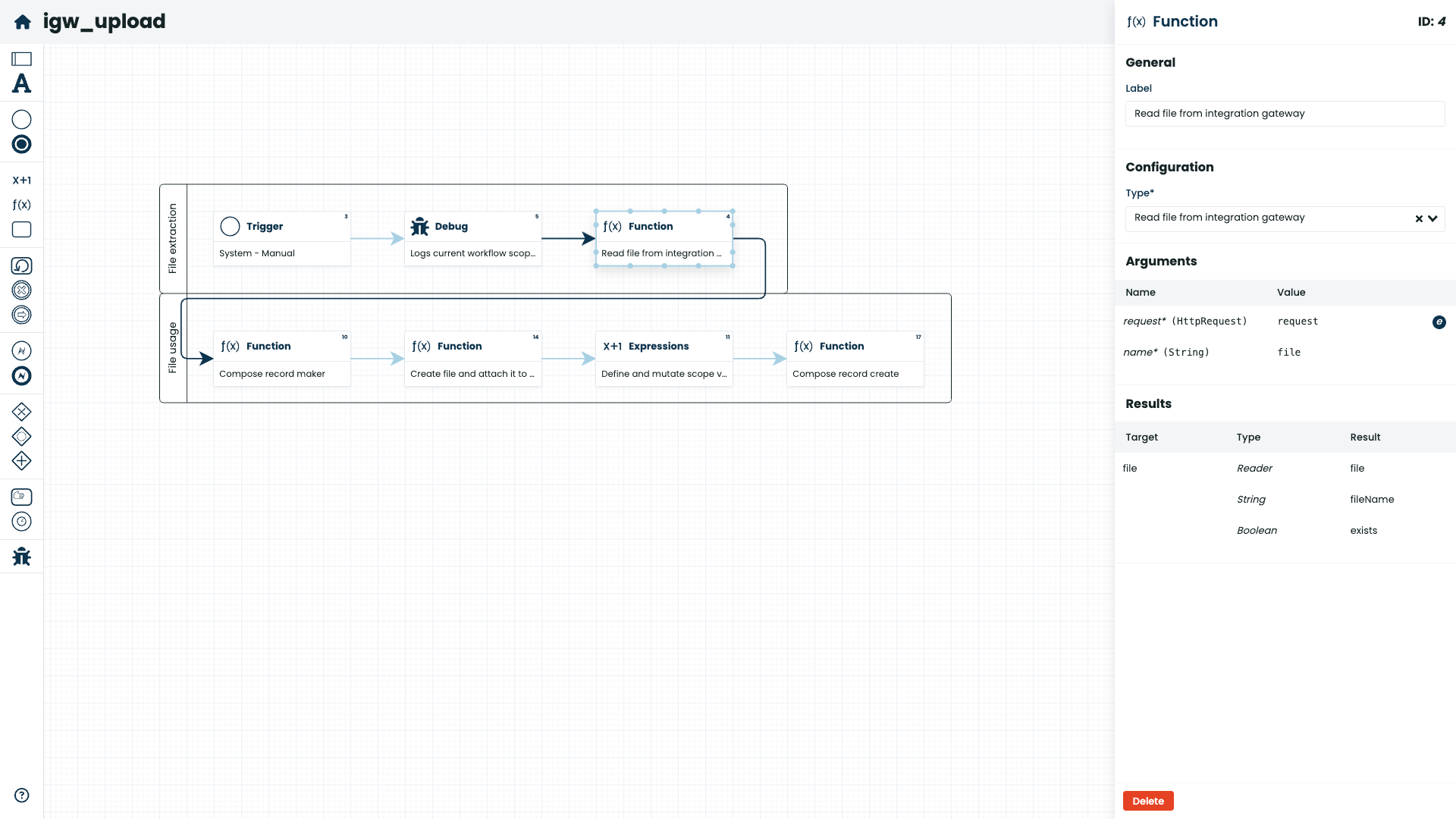
Task: Open help with the question mark icon
Action: (21, 795)
